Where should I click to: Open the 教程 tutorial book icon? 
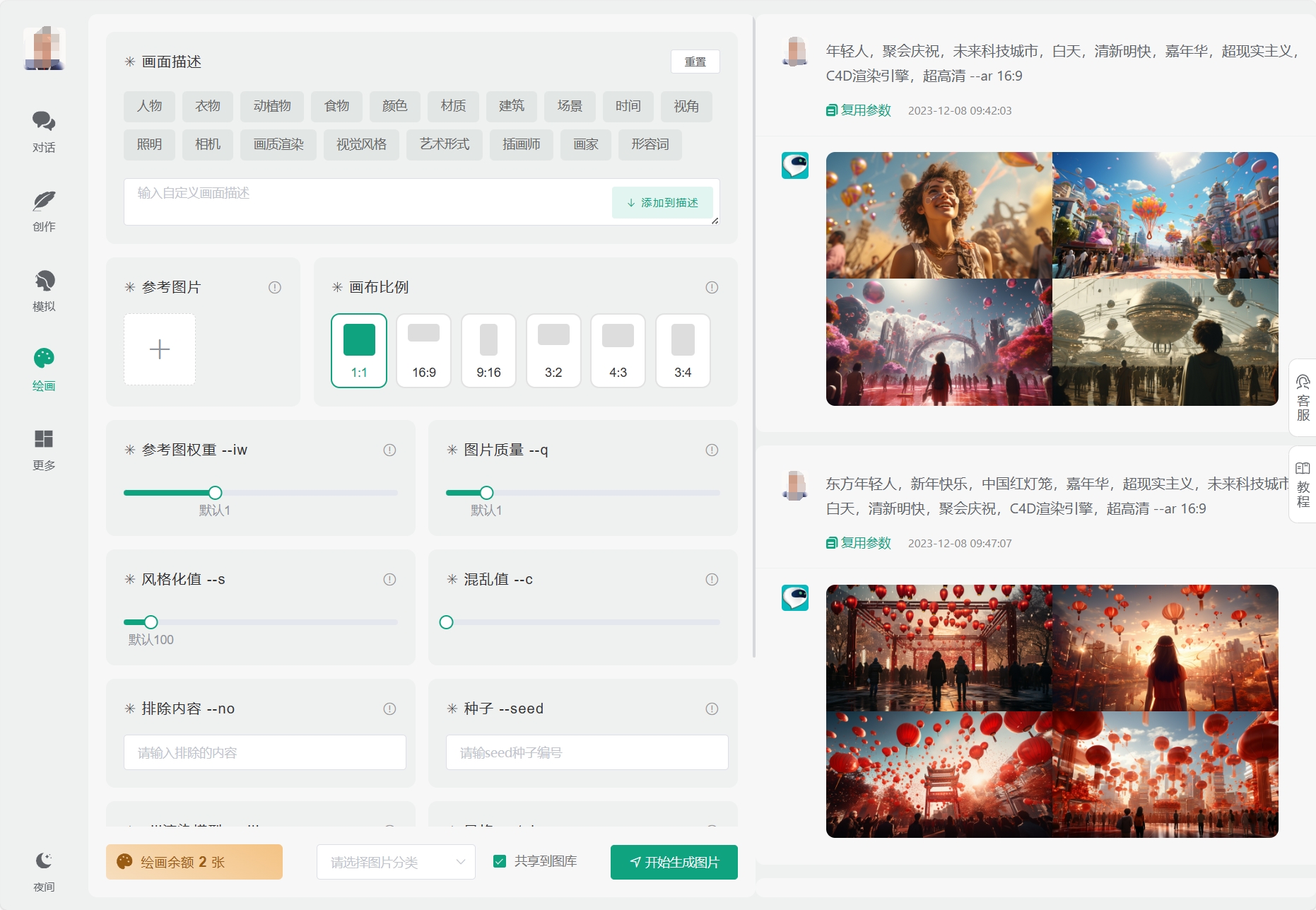tap(1303, 469)
